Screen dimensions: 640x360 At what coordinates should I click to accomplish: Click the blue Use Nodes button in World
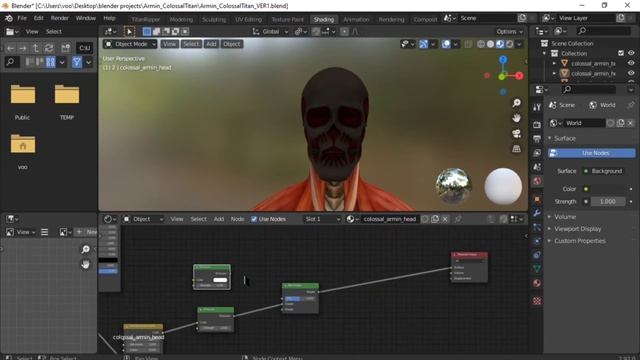[x=591, y=153]
